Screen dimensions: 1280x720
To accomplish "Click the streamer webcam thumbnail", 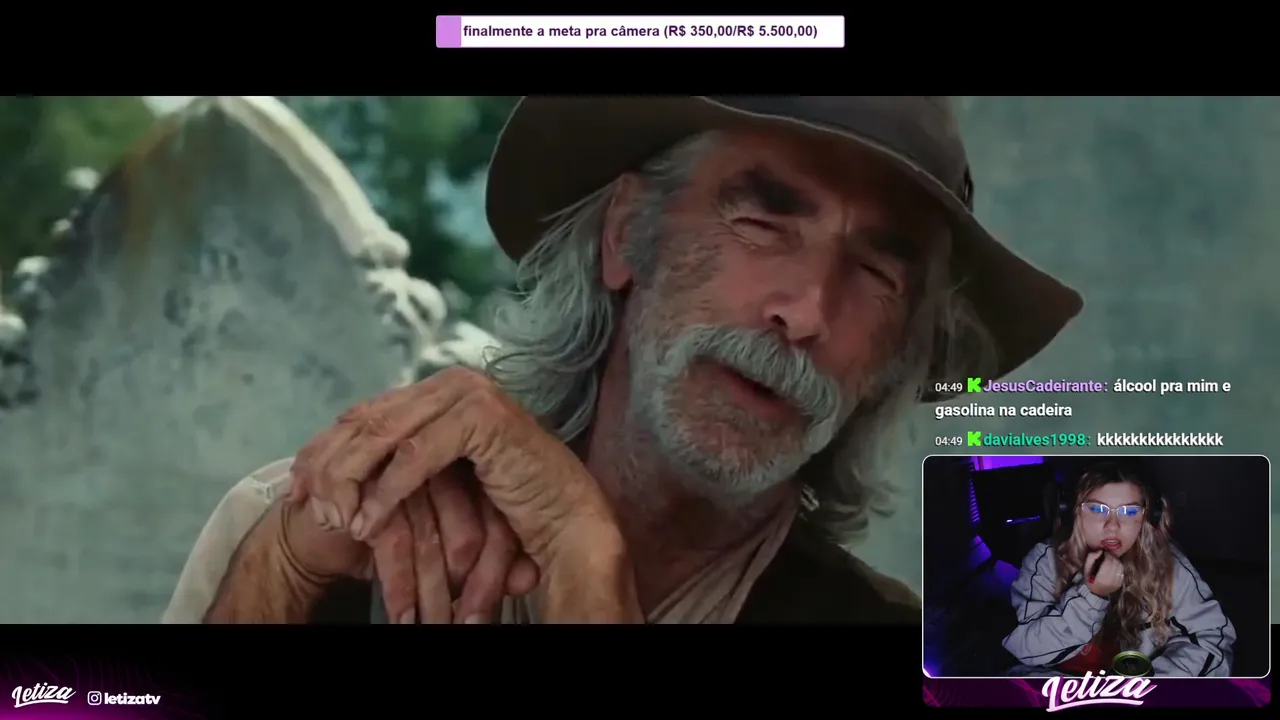I will pyautogui.click(x=1096, y=567).
